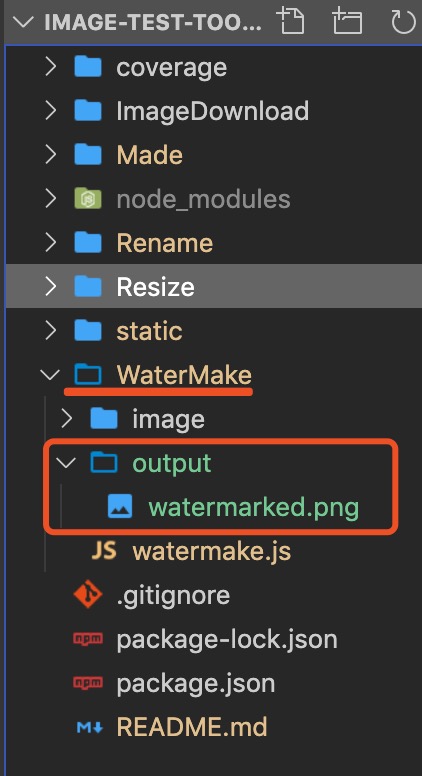Screen dimensions: 422x776
Task: Click the New Folder icon in explorer header
Action: click(x=347, y=22)
